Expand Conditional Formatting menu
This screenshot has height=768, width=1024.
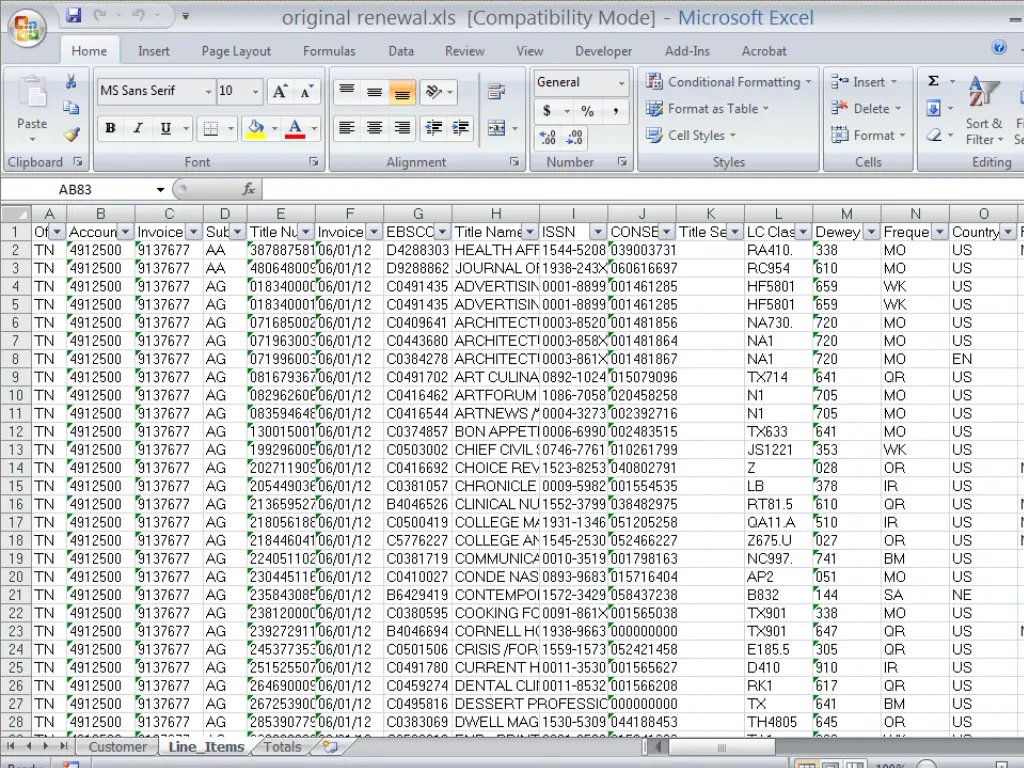click(728, 82)
